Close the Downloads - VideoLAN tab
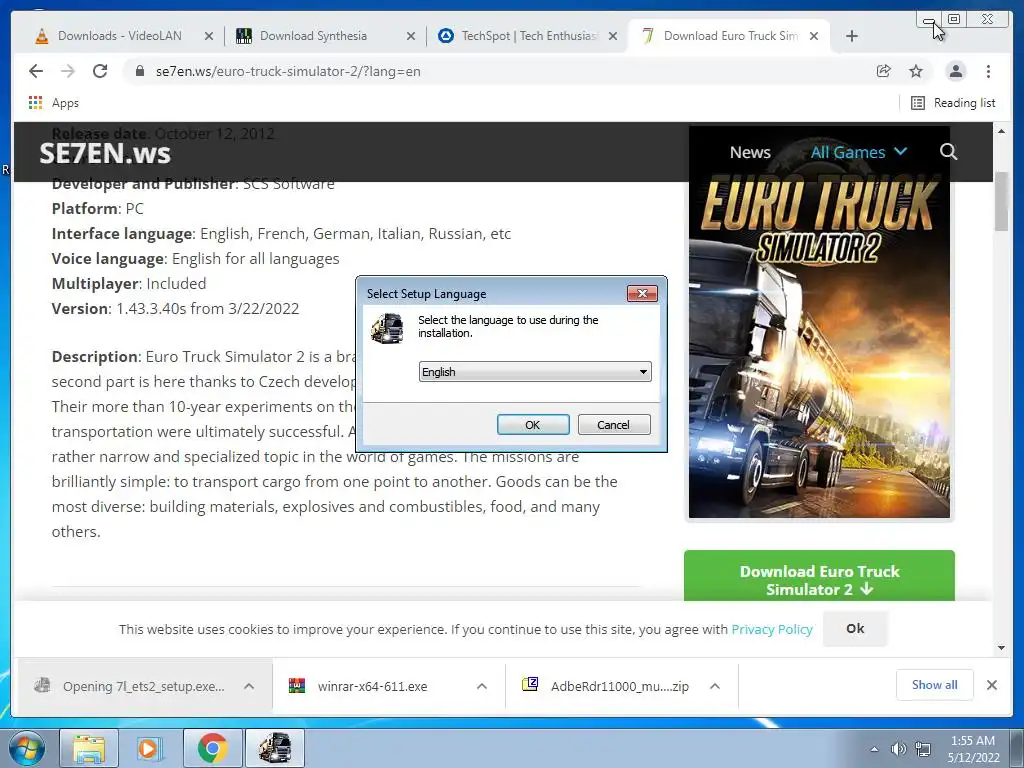The height and width of the screenshot is (768, 1024). (209, 37)
